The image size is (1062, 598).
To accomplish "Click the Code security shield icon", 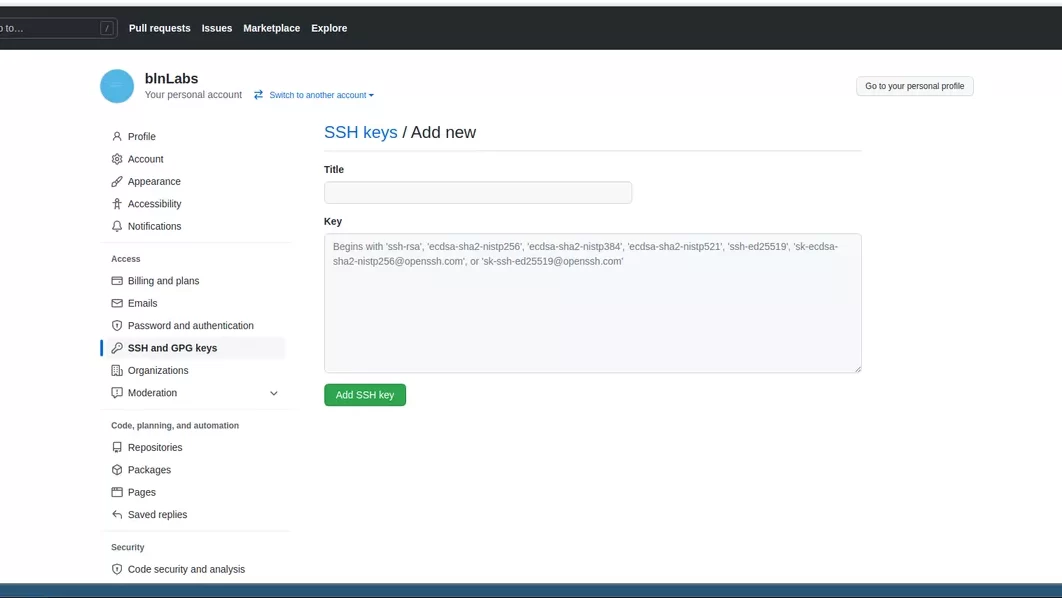I will pyautogui.click(x=116, y=569).
